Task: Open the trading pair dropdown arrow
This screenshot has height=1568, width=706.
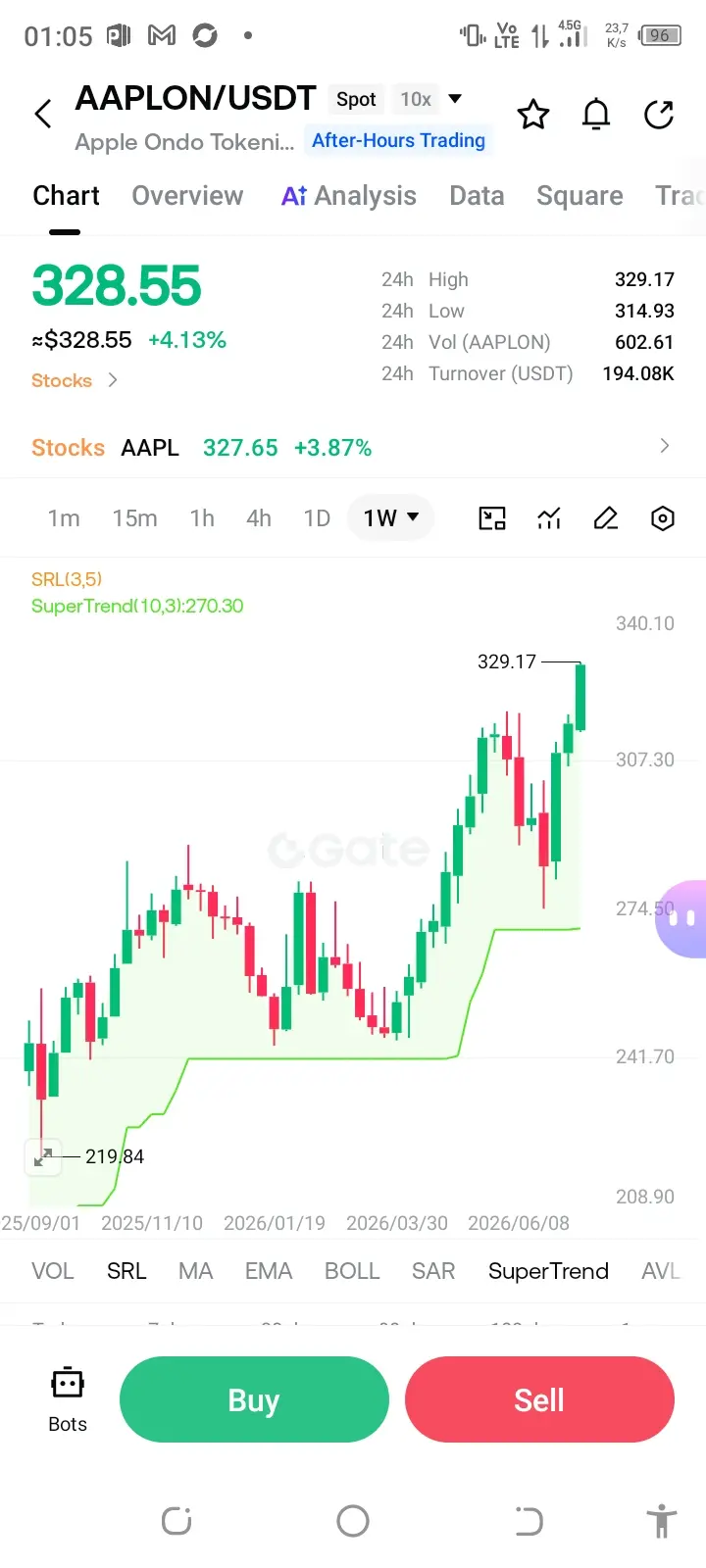Action: click(x=455, y=99)
